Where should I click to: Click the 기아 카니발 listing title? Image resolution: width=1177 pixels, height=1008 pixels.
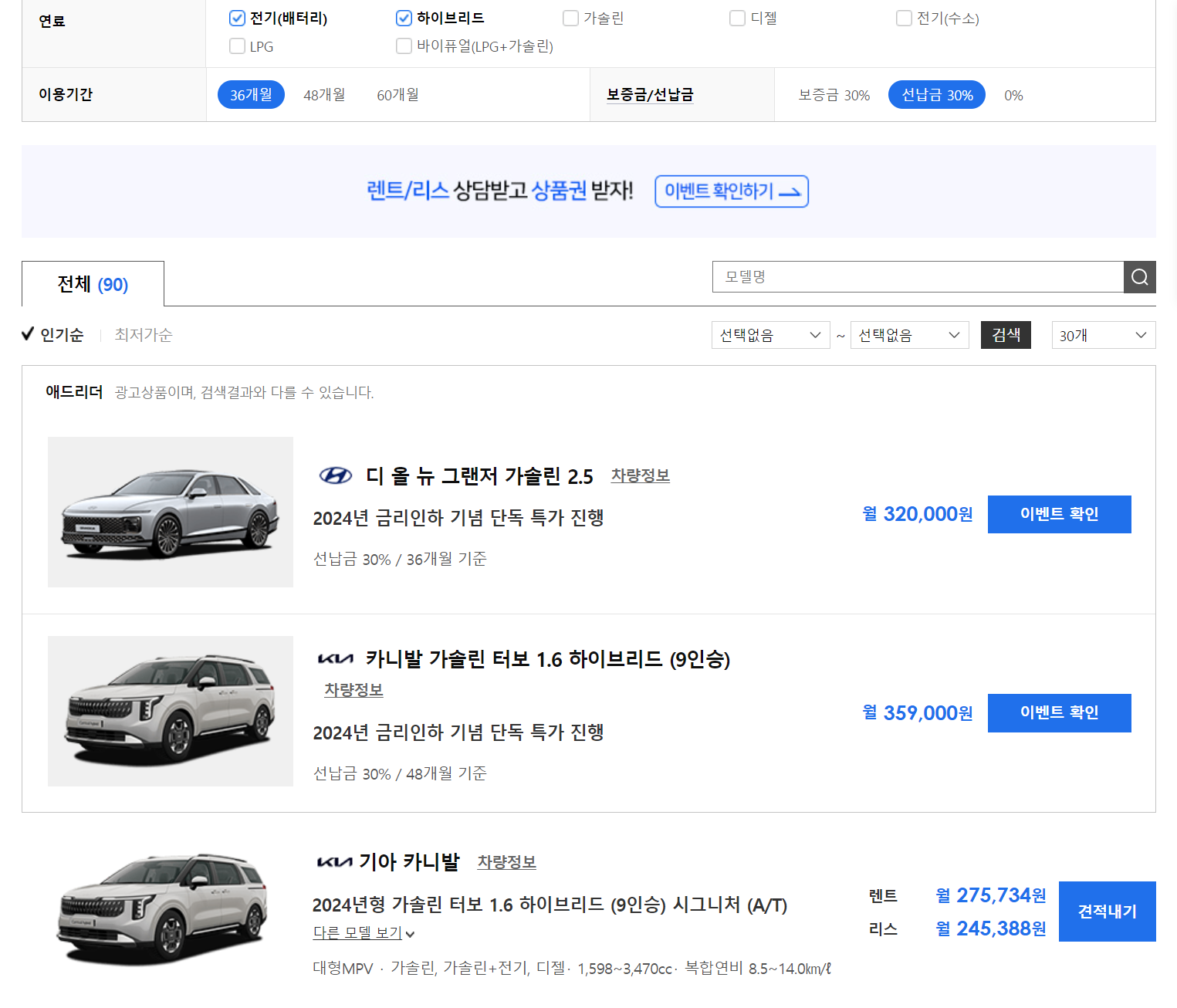(409, 861)
